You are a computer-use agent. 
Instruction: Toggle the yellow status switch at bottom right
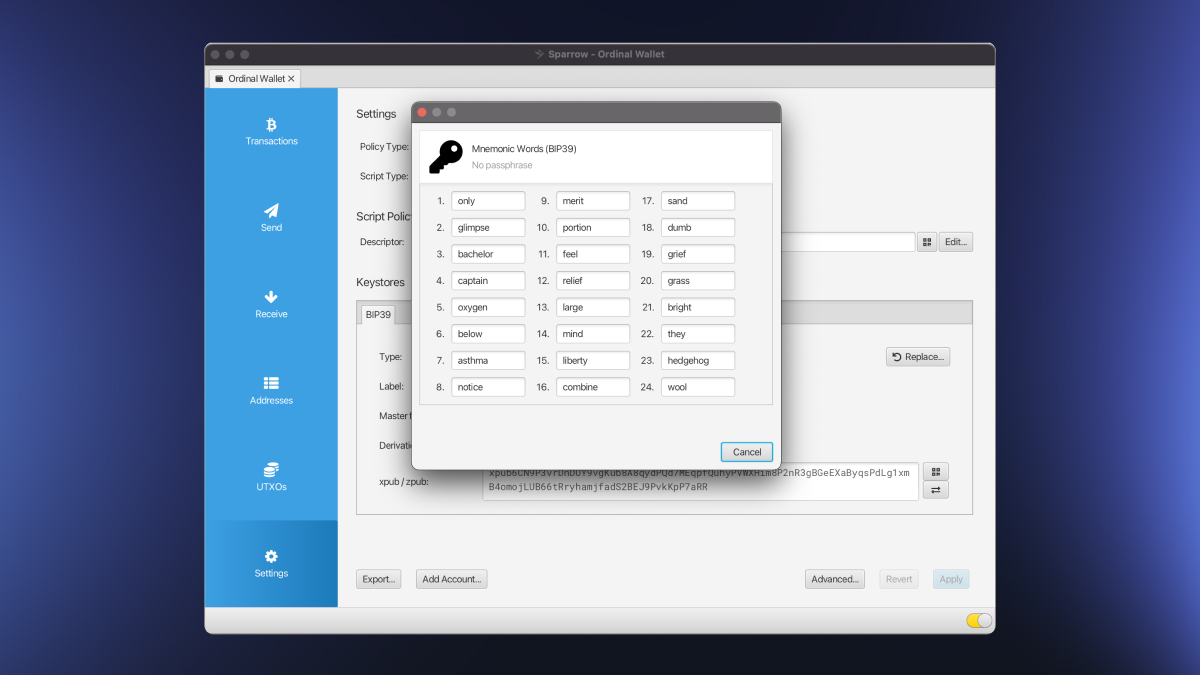[x=979, y=621]
